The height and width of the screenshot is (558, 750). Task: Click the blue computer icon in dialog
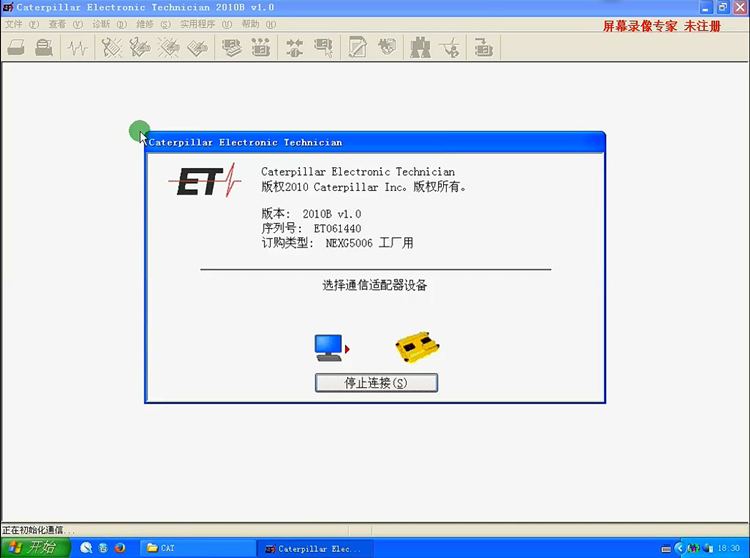click(x=329, y=348)
